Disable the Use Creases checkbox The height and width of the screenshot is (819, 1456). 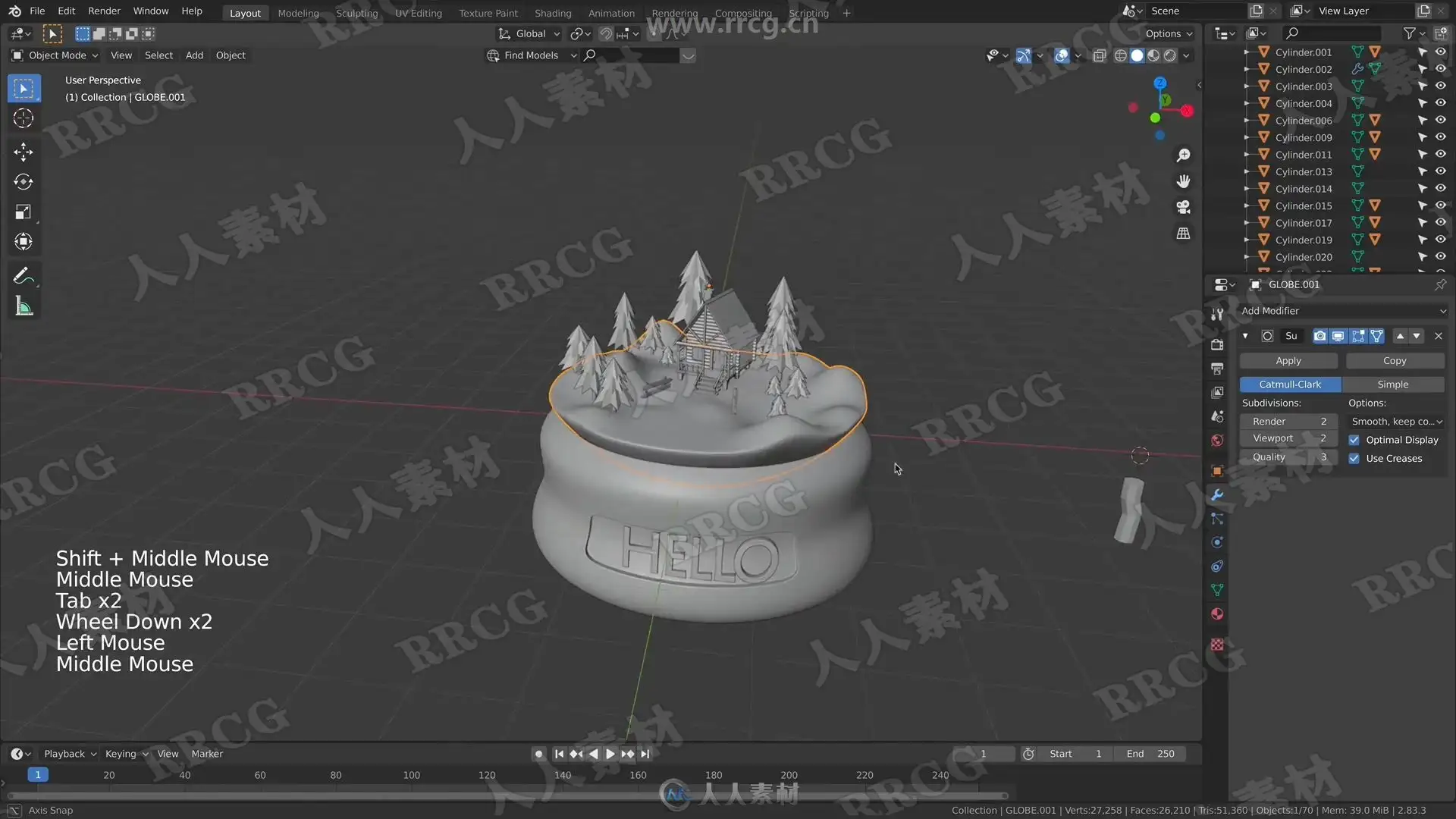[1354, 459]
